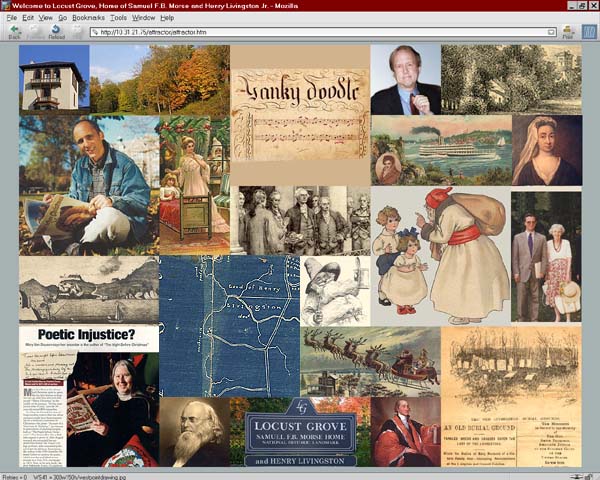
Task: Go back with the Back arrow
Action: click(14, 32)
